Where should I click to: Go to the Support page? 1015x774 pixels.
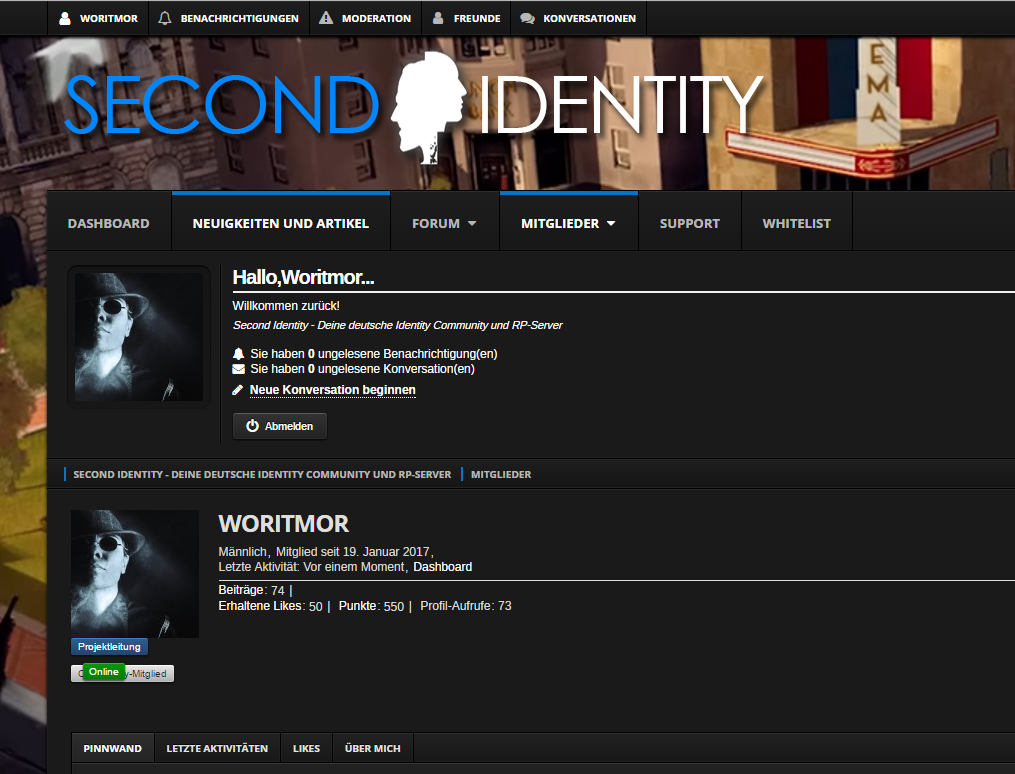tap(689, 223)
